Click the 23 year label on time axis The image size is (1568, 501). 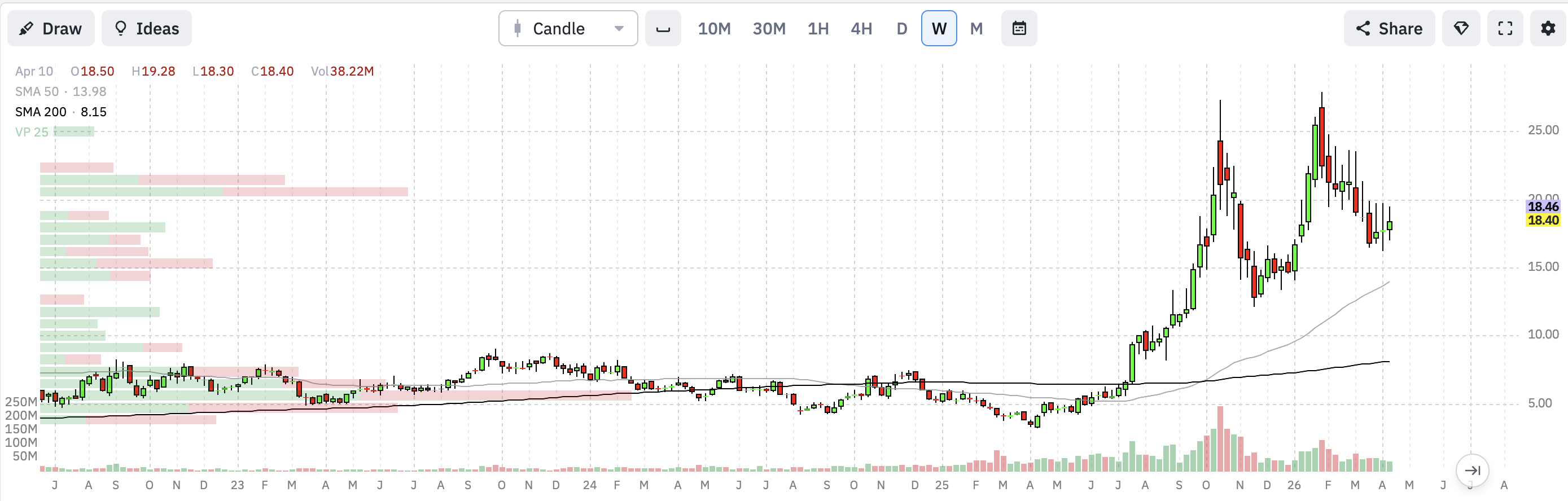[x=238, y=485]
